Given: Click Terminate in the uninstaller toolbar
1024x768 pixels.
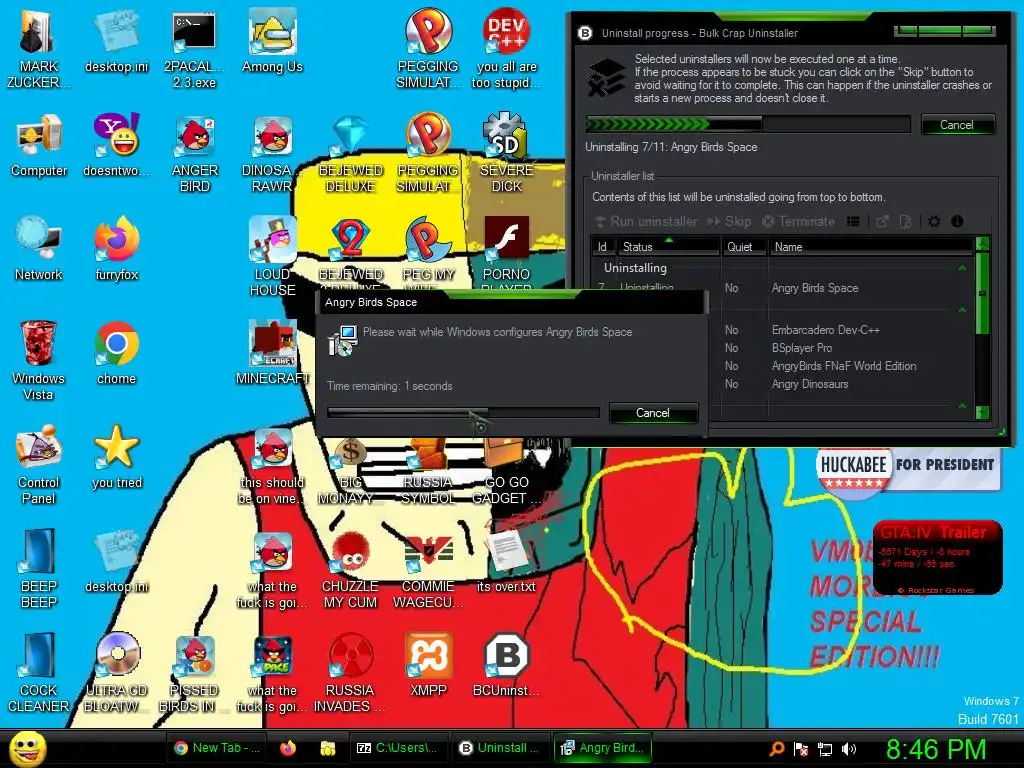Looking at the screenshot, I should point(798,221).
